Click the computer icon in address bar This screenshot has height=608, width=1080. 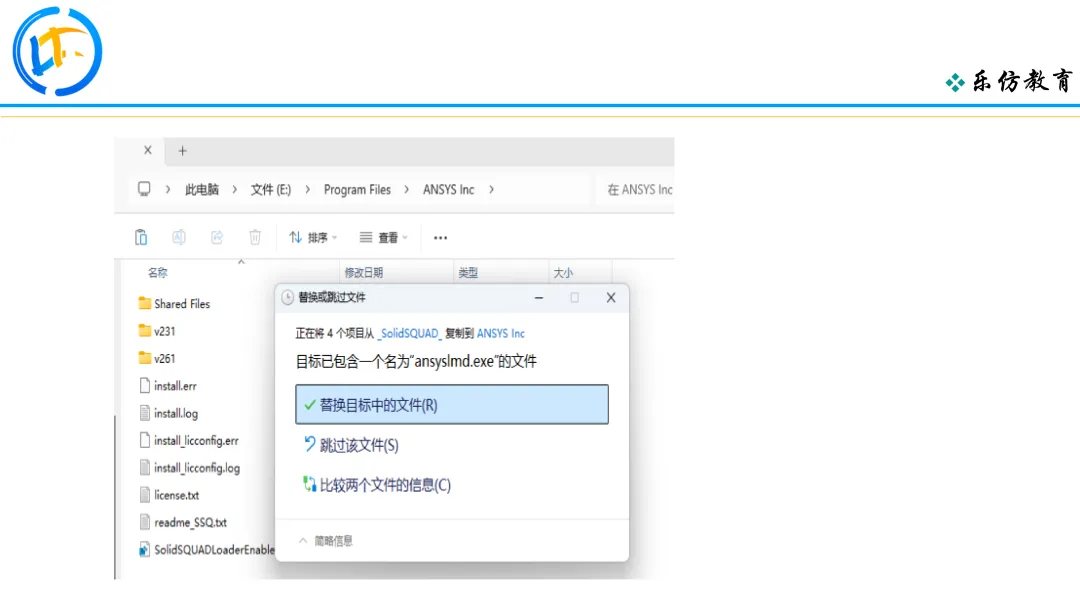144,189
